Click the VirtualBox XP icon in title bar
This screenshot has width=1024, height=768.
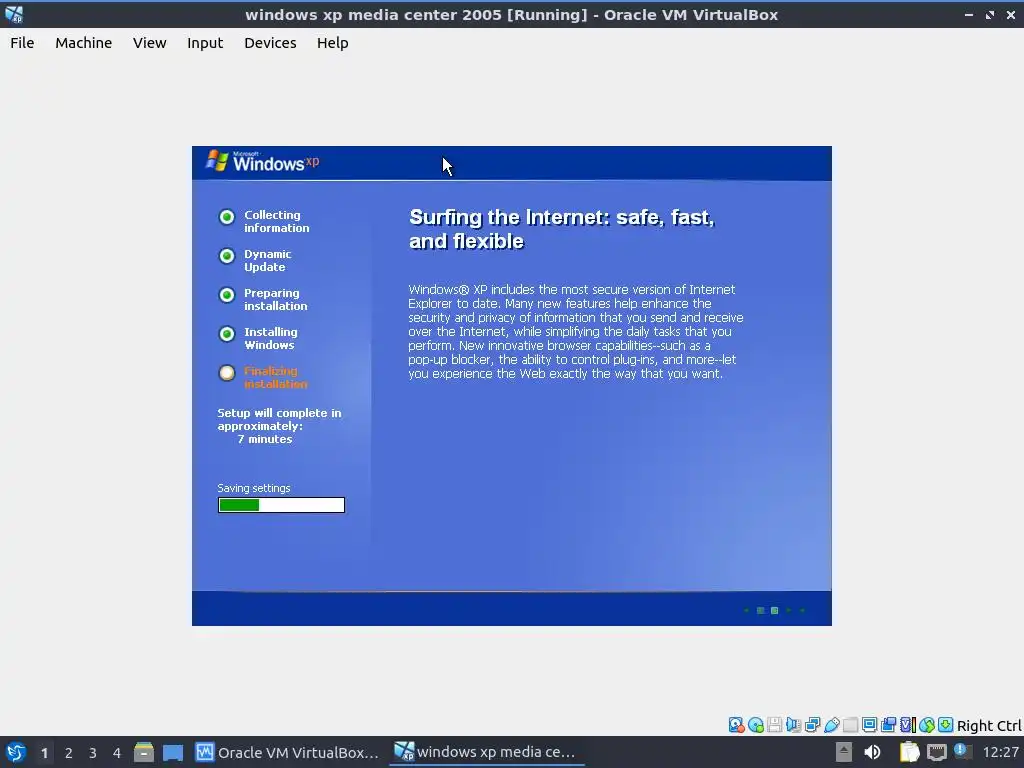tap(14, 14)
